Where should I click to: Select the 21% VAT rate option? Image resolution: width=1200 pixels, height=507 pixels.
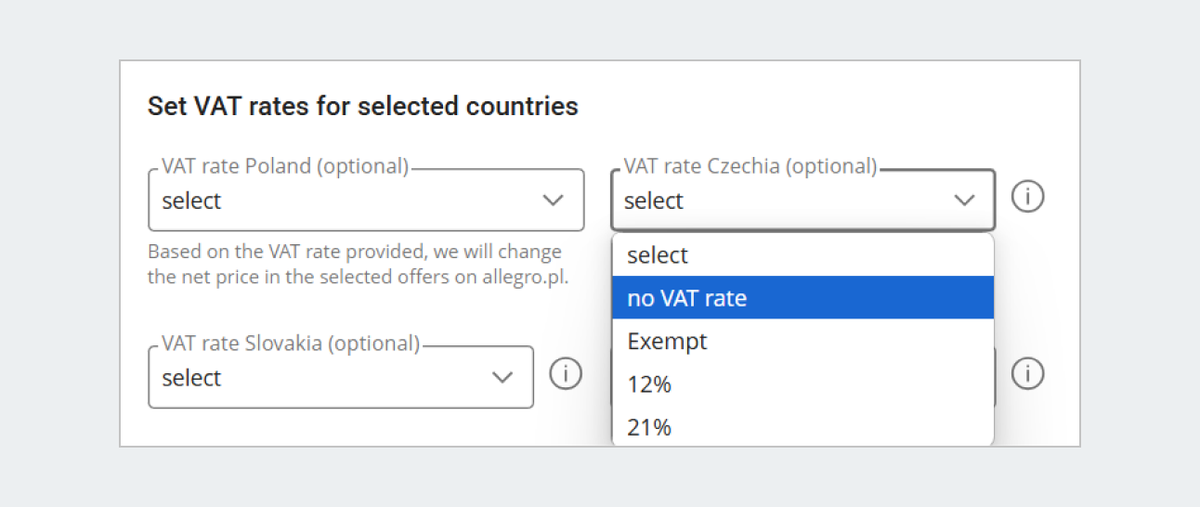[803, 427]
